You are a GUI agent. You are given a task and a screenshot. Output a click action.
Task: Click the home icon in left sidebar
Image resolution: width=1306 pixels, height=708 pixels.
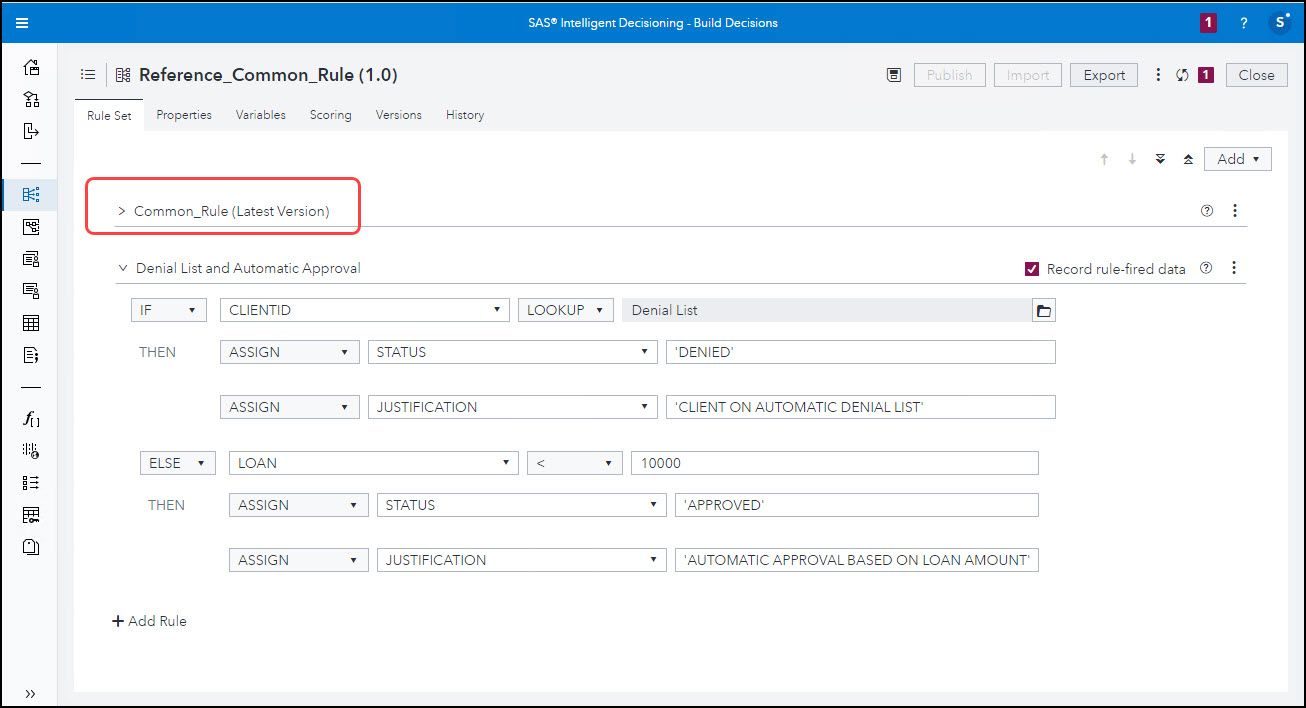(x=31, y=68)
